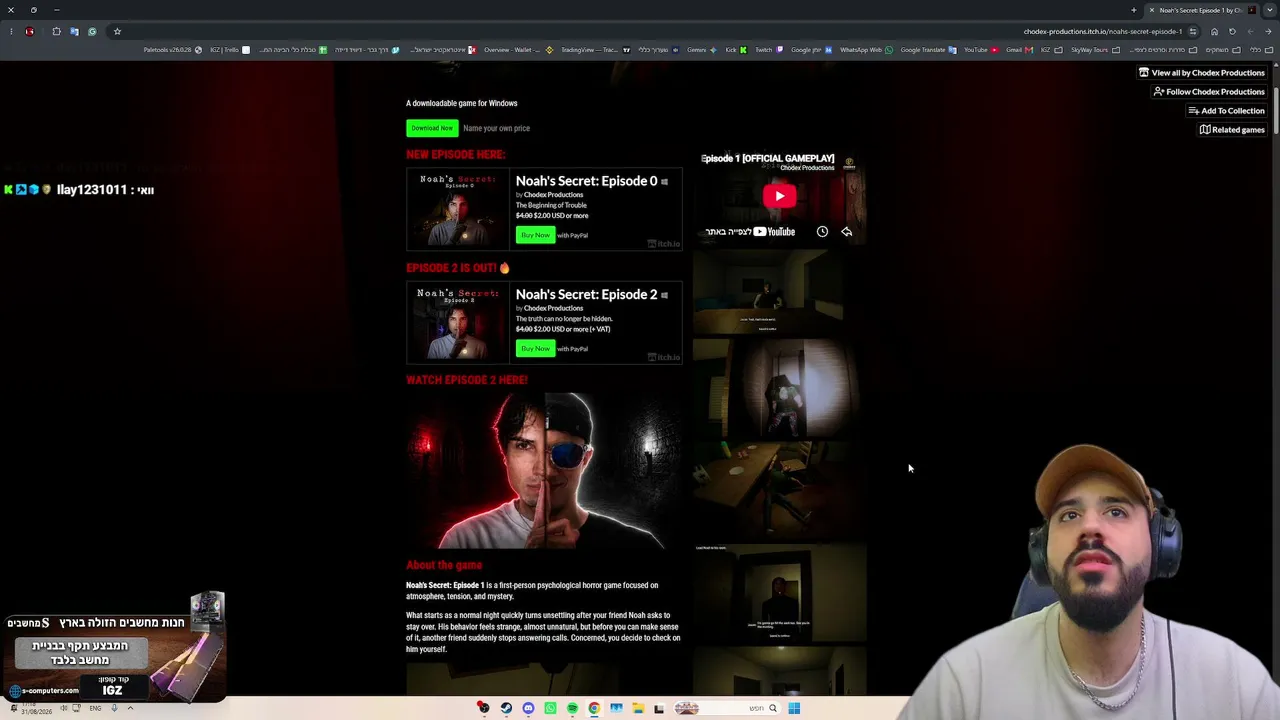Open the video on YouTube via logo

point(775,232)
